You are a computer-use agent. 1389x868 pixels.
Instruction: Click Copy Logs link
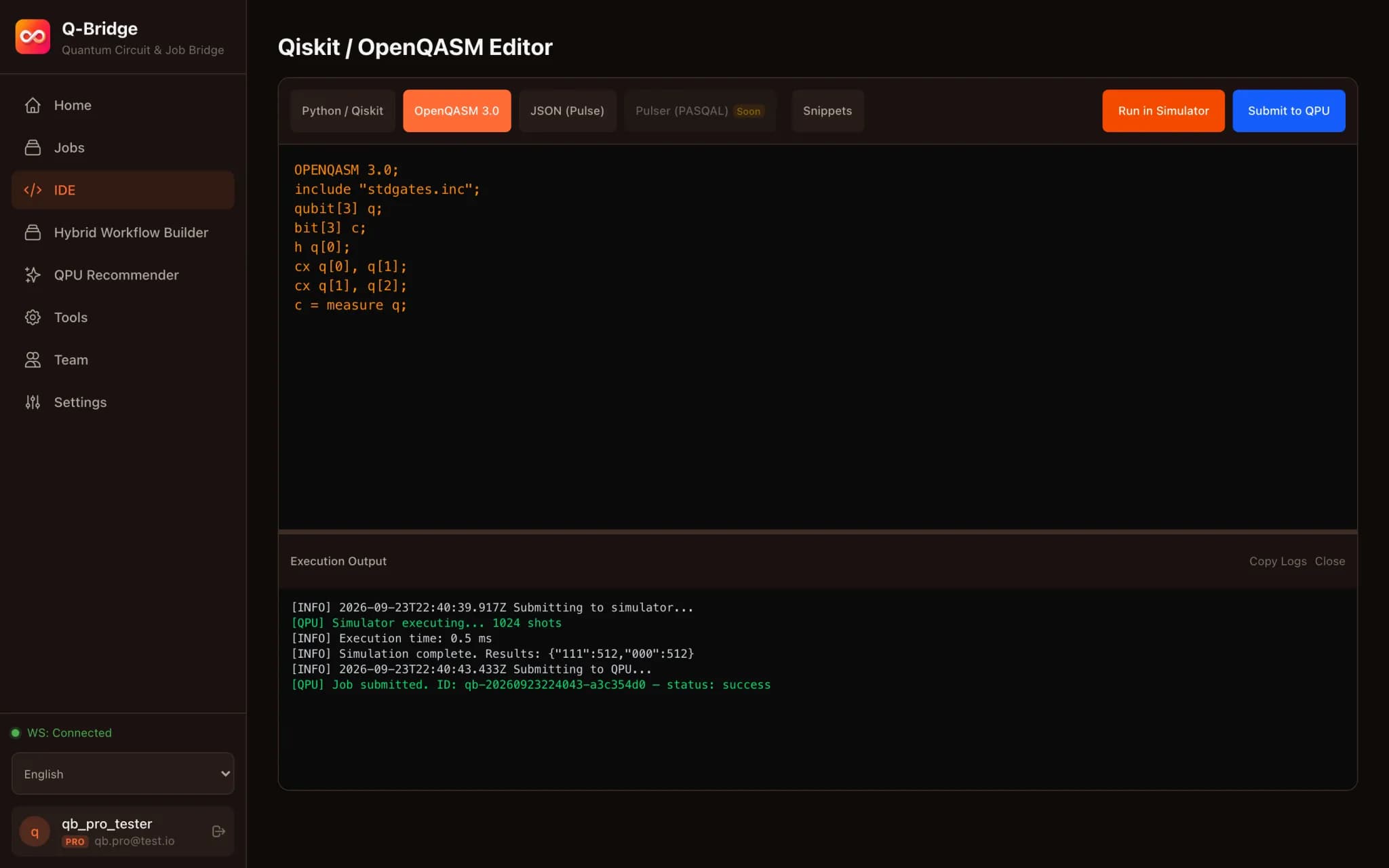pyautogui.click(x=1278, y=561)
